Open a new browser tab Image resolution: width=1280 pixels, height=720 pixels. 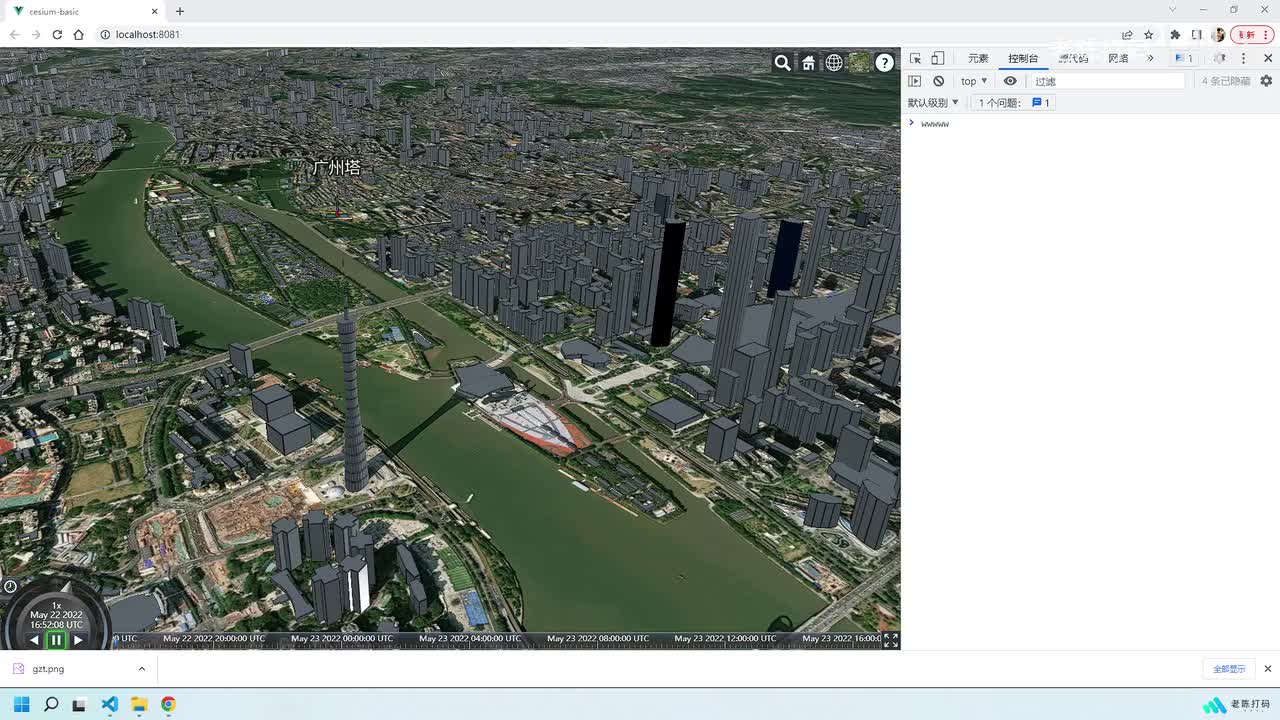pos(180,12)
